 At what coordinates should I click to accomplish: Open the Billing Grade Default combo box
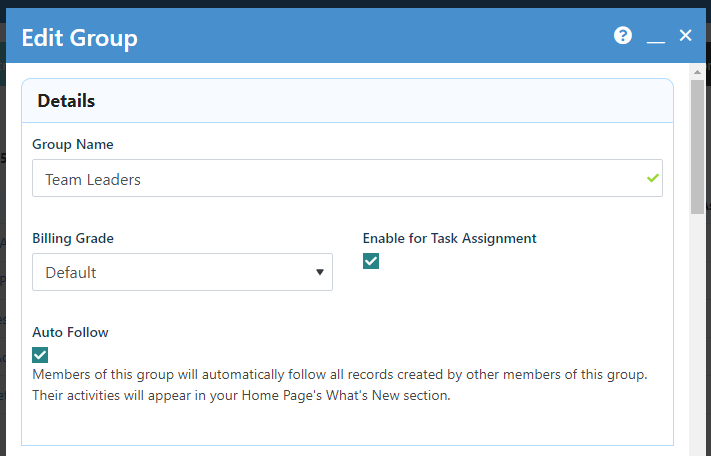[x=182, y=272]
